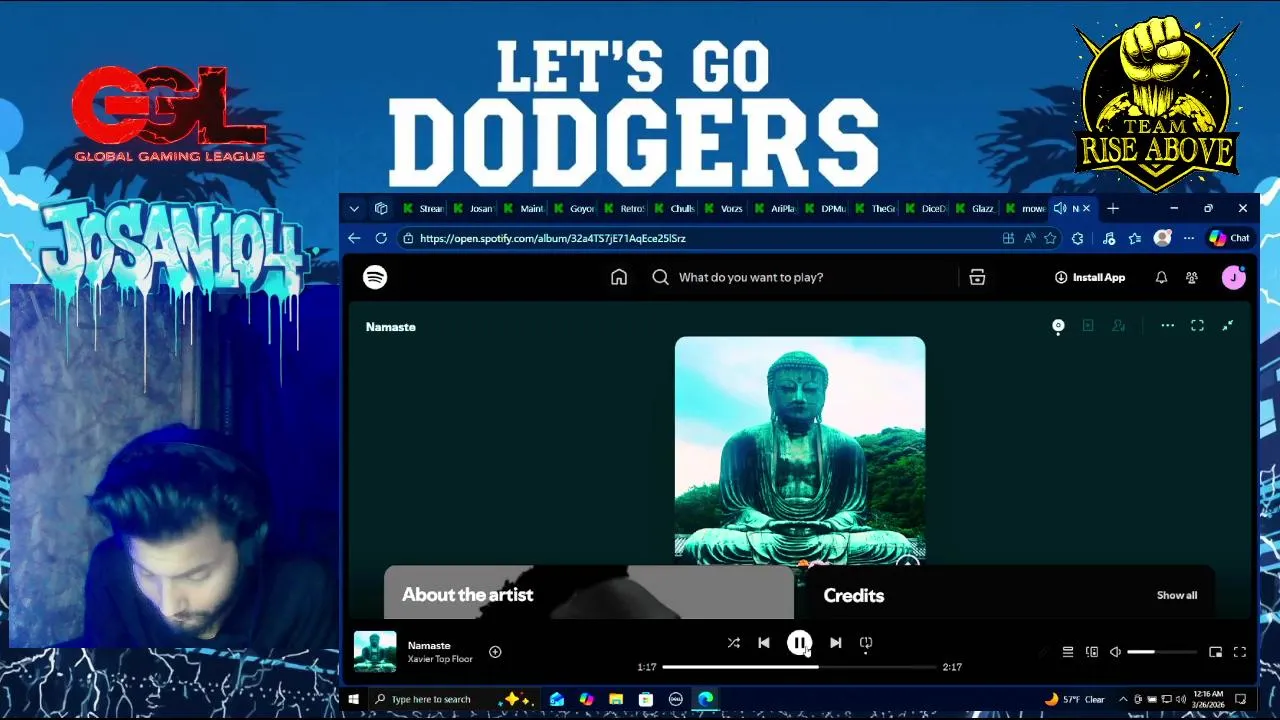This screenshot has height=720, width=1280.
Task: Toggle repeat mode in the player
Action: (x=866, y=643)
